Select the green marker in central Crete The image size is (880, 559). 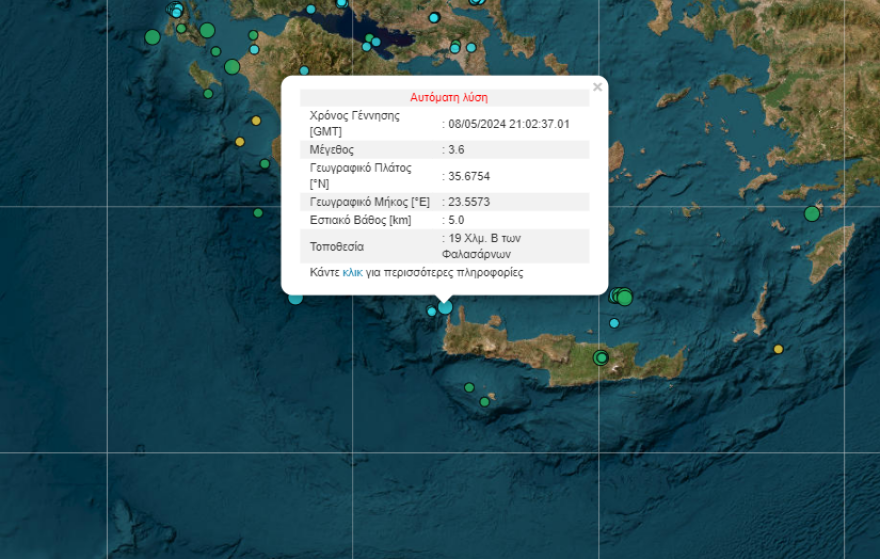(601, 358)
